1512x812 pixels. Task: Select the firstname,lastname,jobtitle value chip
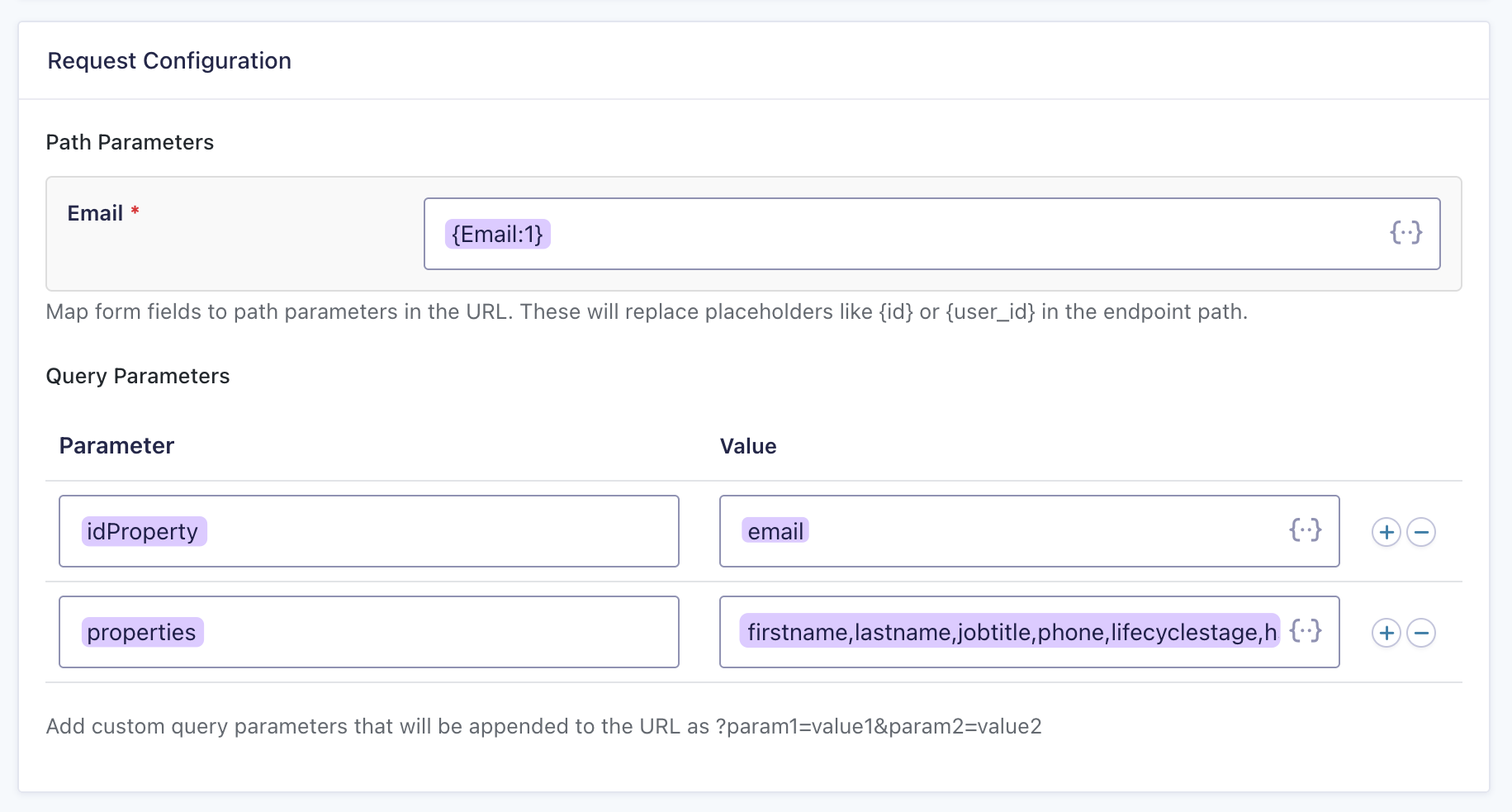[1009, 632]
